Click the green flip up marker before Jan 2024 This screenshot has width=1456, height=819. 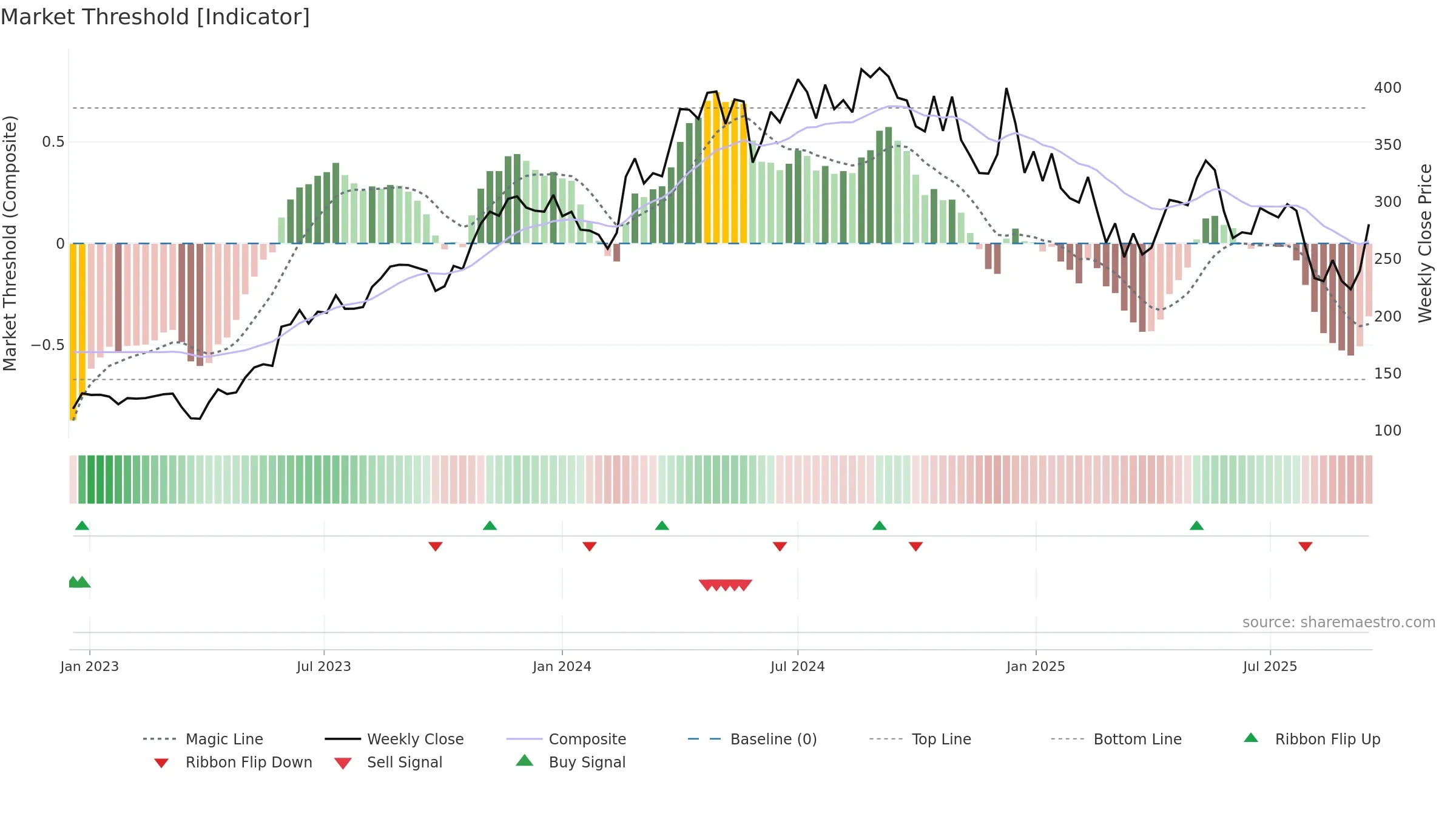click(490, 525)
